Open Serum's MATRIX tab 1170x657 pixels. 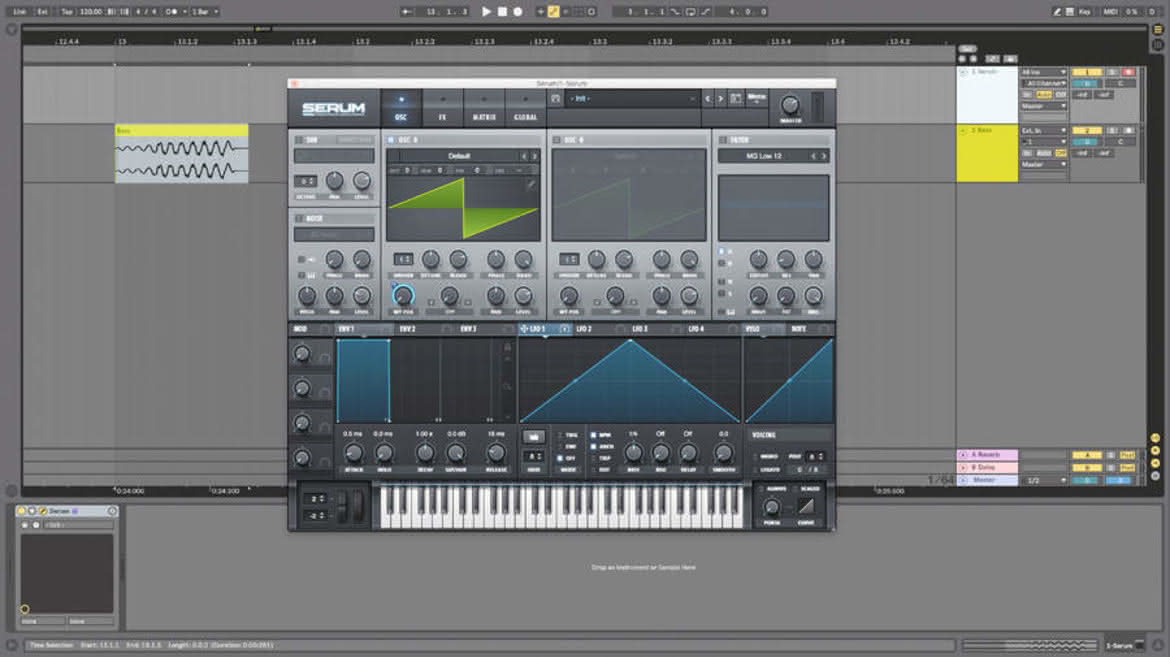(484, 108)
